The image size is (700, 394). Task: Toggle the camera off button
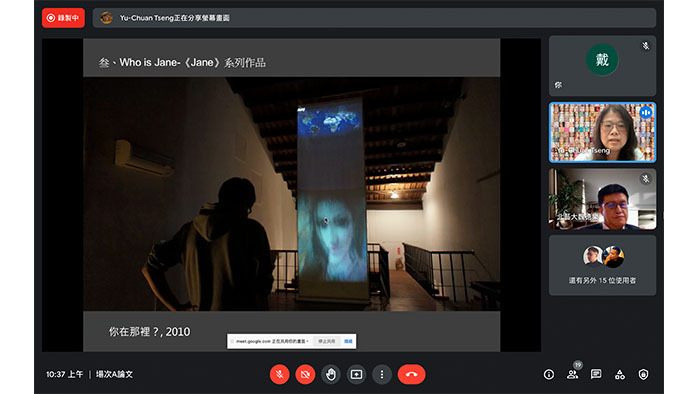pos(305,374)
